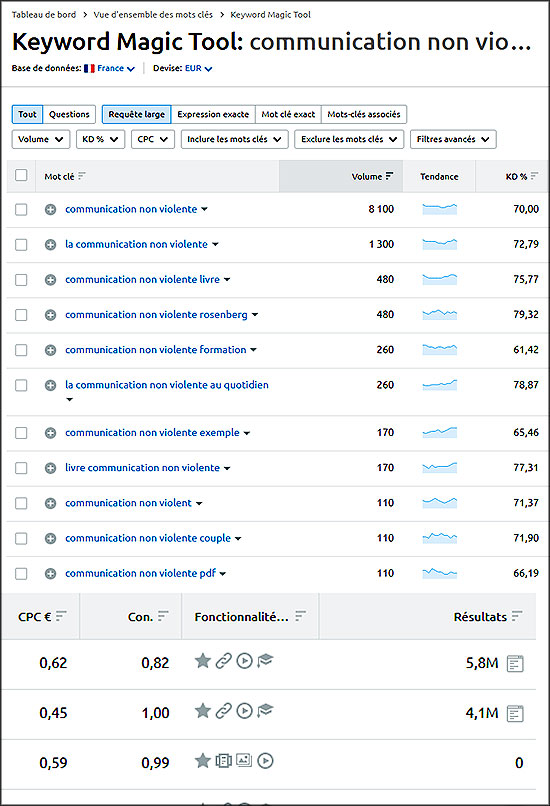The image size is (550, 806).
Task: Select 'Requête large' match type
Action: (x=137, y=114)
